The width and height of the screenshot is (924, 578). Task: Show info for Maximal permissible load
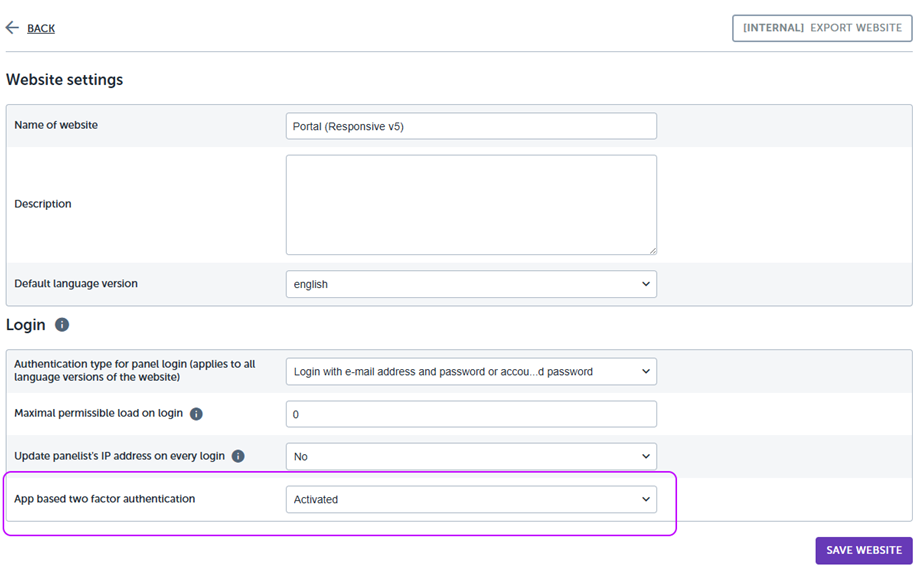[196, 414]
